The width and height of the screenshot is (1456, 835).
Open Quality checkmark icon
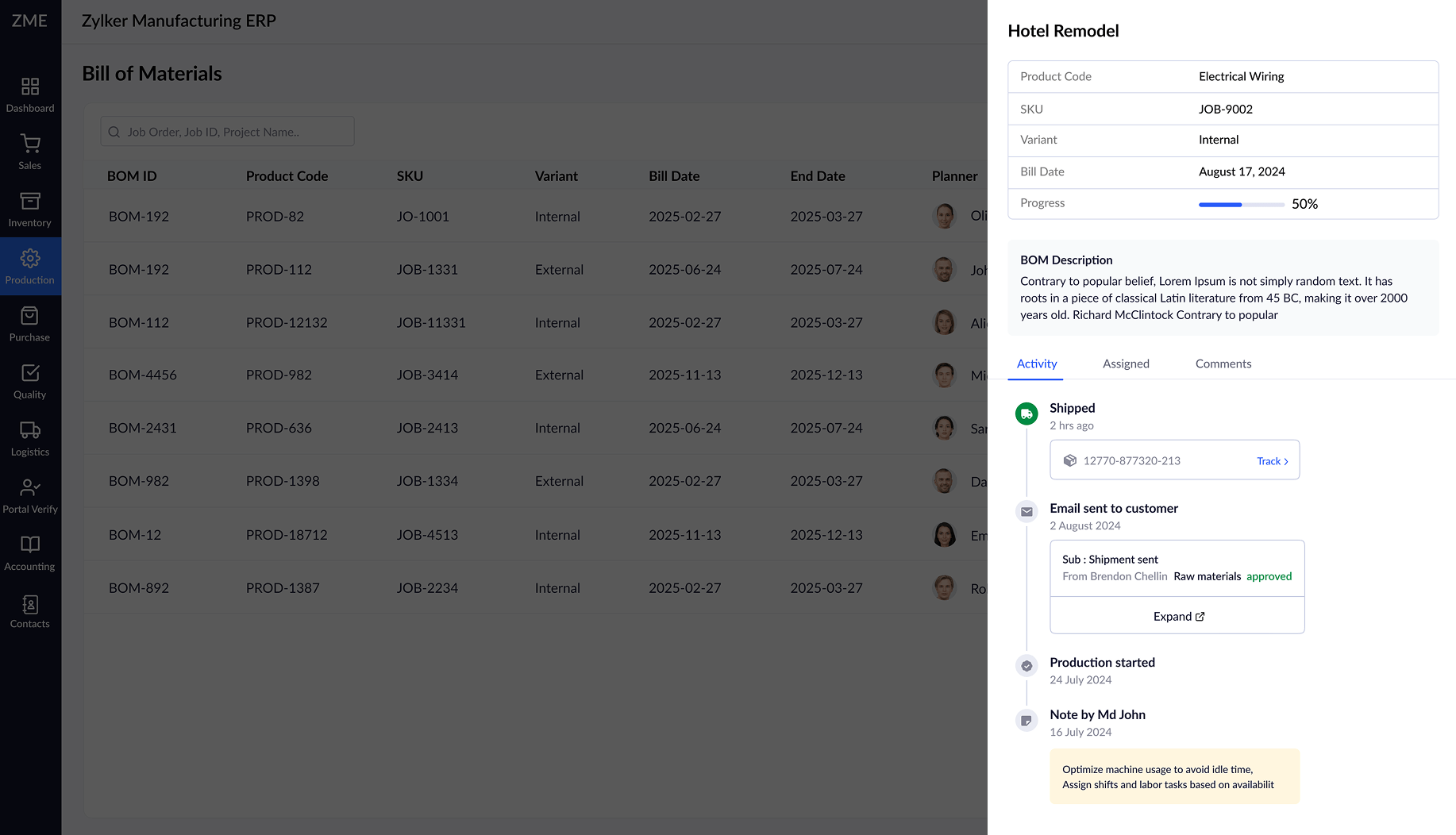pos(30,373)
